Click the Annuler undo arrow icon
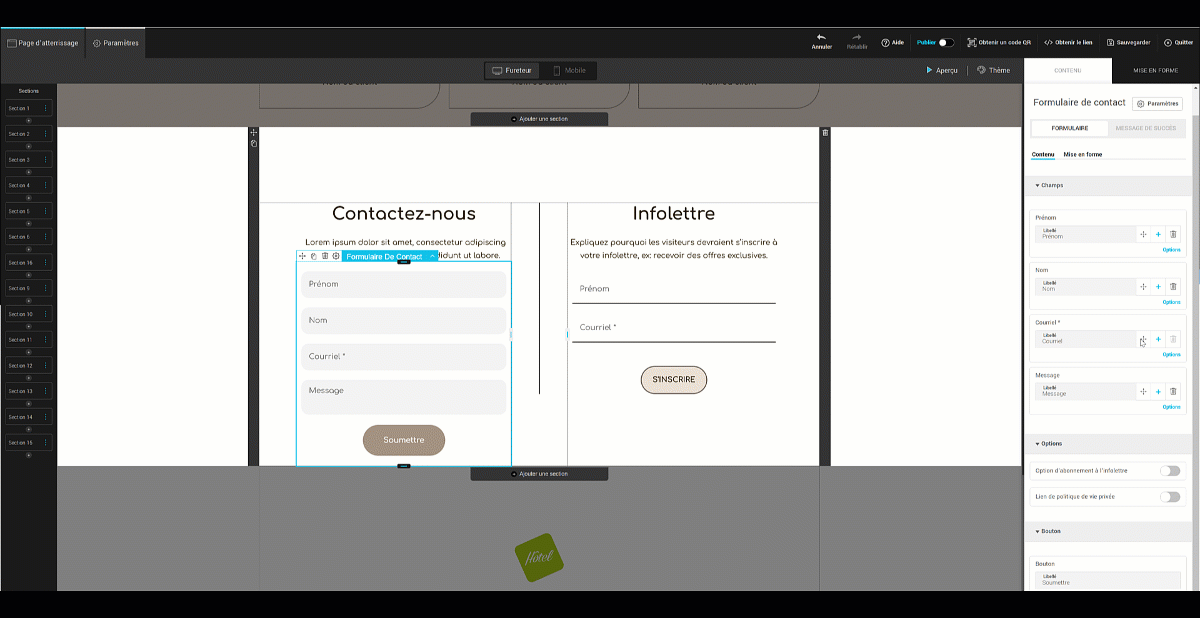 pos(821,37)
